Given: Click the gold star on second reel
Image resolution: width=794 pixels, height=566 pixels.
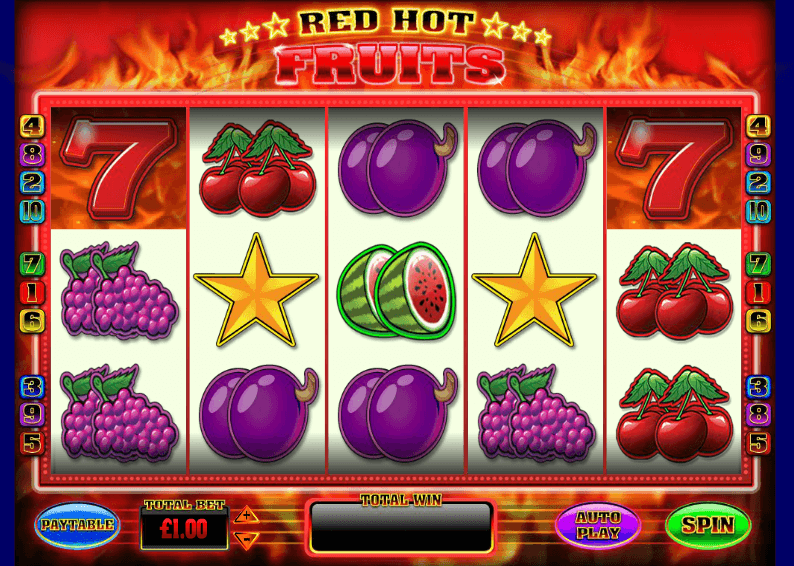Looking at the screenshot, I should (x=256, y=291).
